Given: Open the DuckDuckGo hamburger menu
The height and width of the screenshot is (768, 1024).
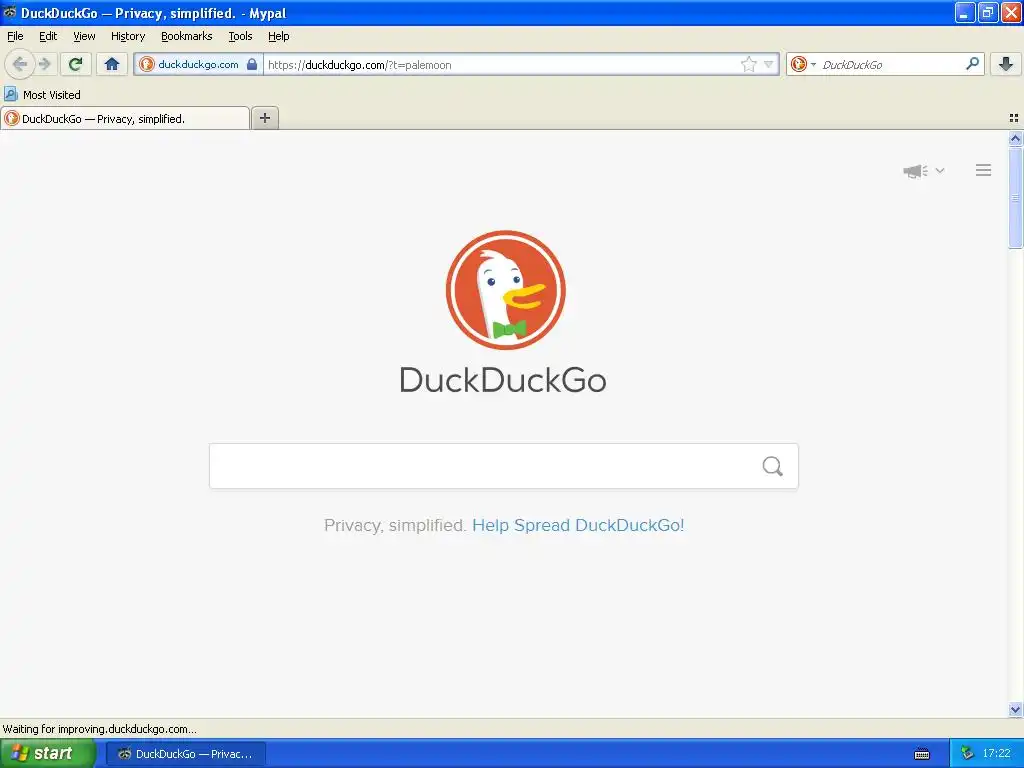Looking at the screenshot, I should (984, 170).
